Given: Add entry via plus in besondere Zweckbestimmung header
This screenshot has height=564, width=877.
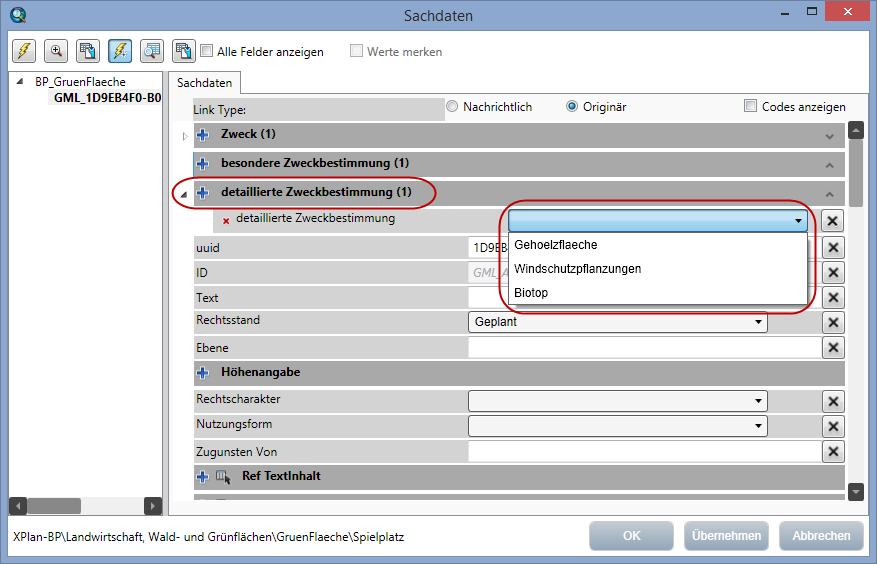Looking at the screenshot, I should (202, 164).
